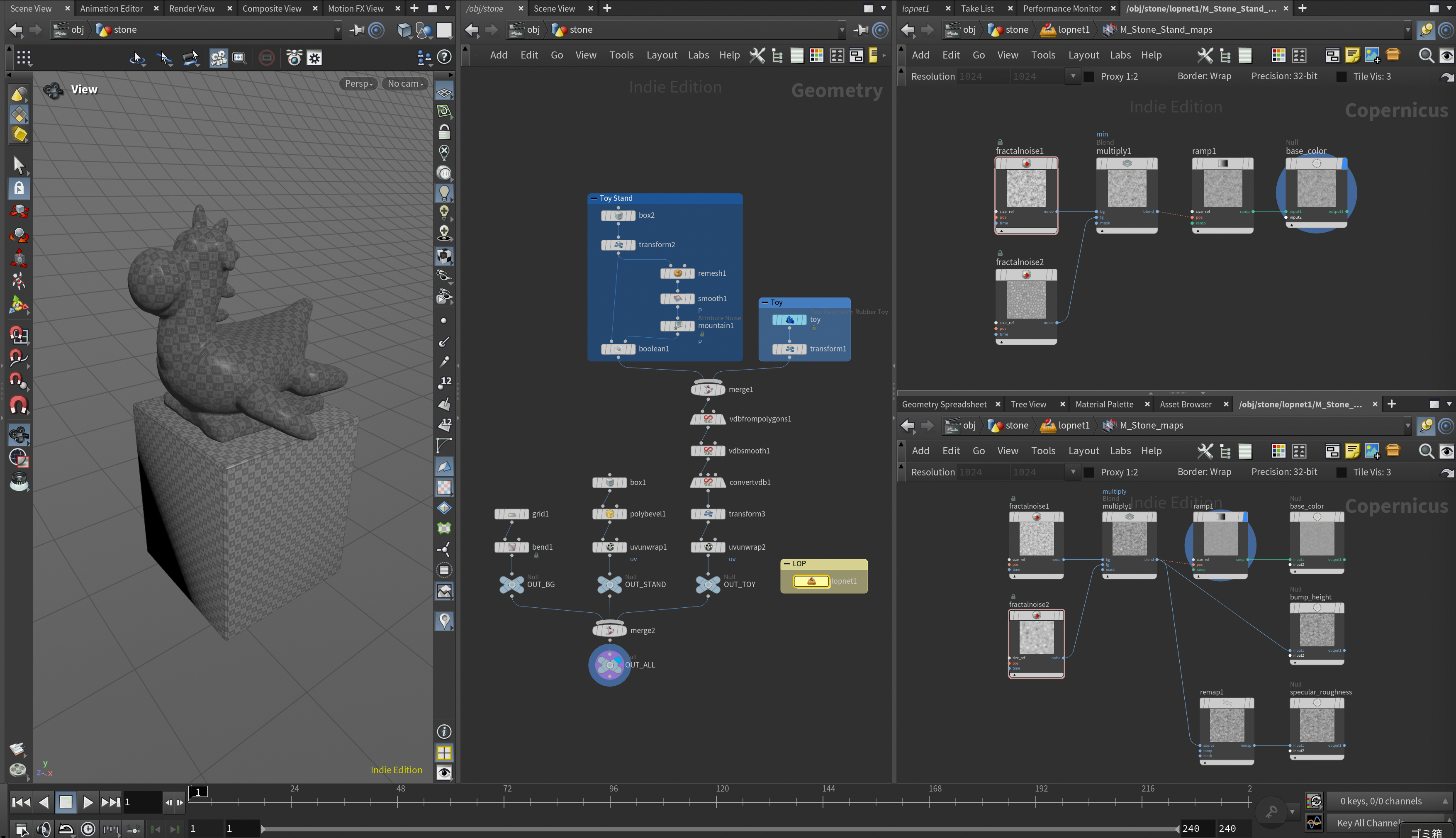Select the Lock selection tool in left toolbar
Image resolution: width=1456 pixels, height=838 pixels.
click(18, 189)
